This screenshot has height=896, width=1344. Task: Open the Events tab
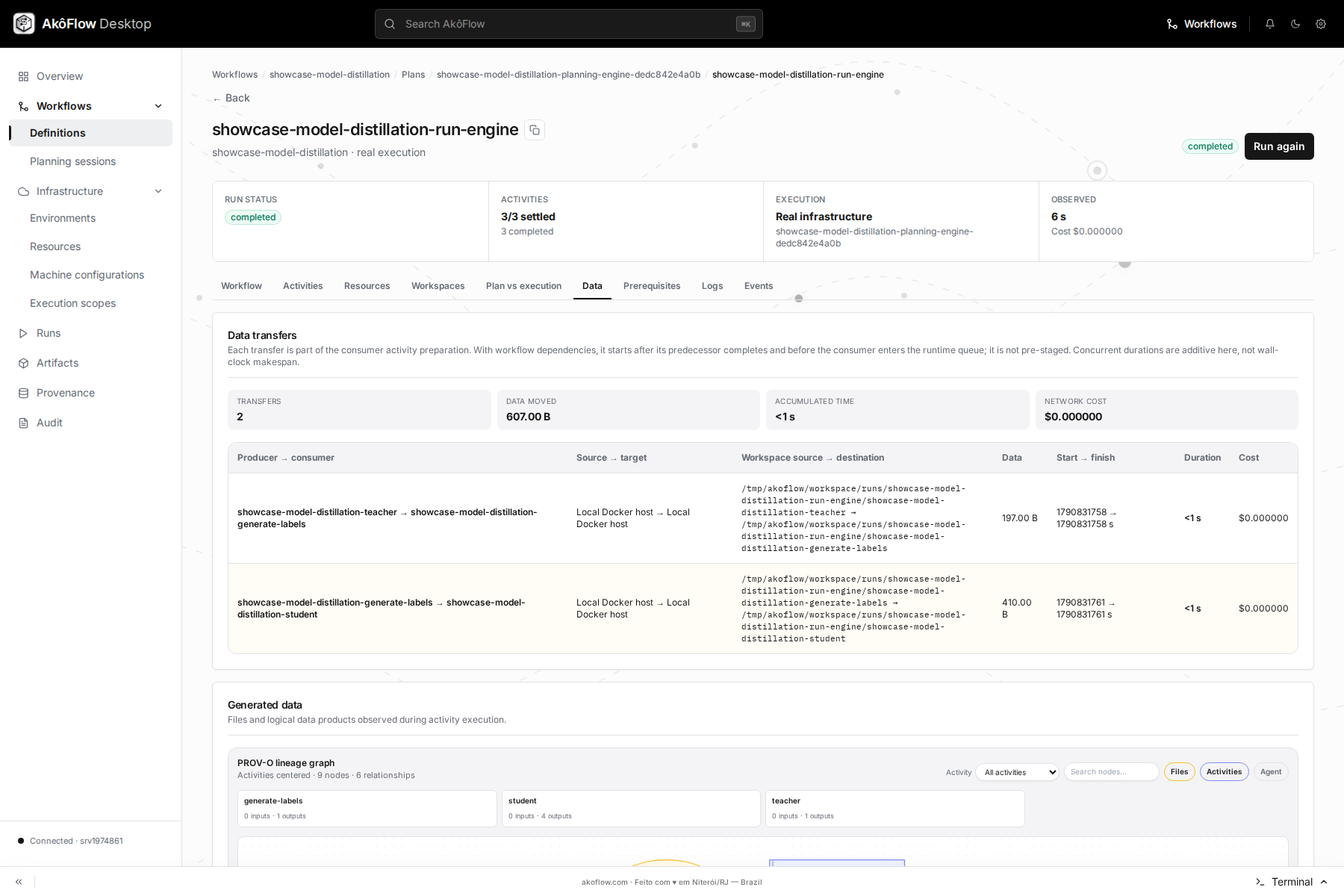click(x=759, y=286)
